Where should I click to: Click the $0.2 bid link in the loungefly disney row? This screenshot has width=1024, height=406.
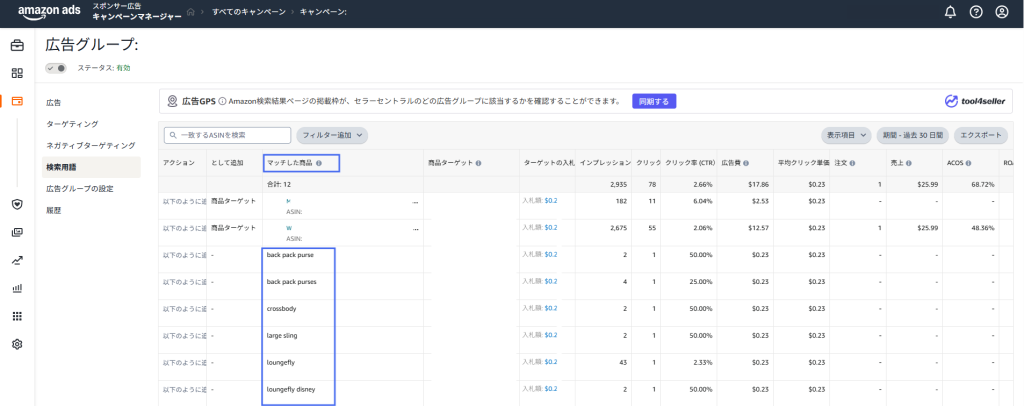pyautogui.click(x=551, y=389)
